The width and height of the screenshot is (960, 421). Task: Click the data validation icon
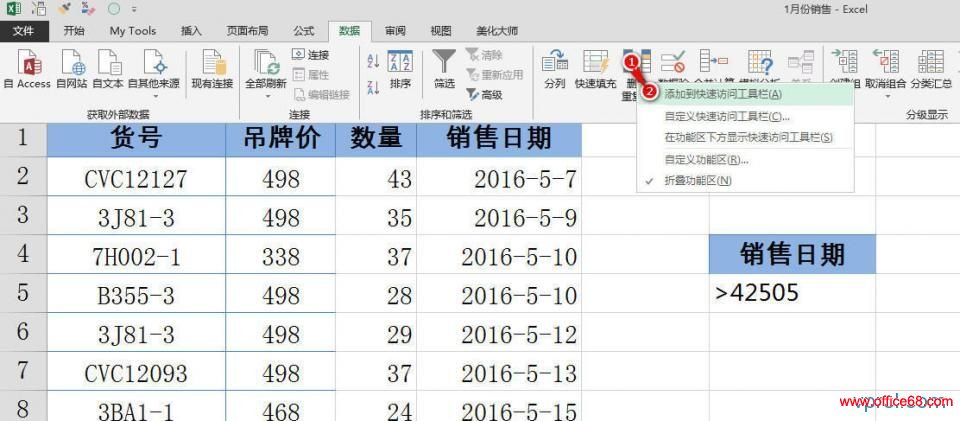[673, 61]
